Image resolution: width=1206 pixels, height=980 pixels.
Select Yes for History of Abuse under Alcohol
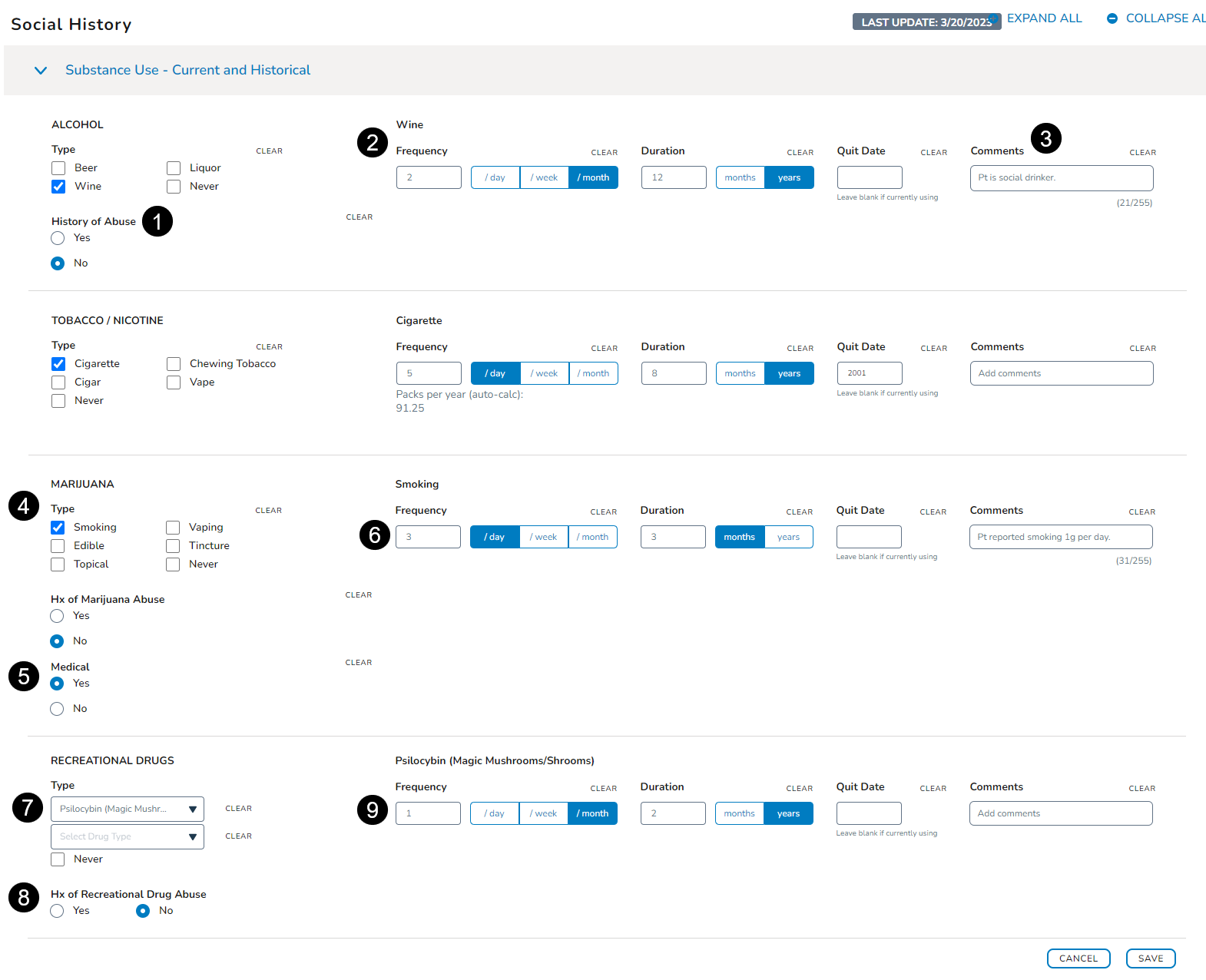tap(58, 238)
